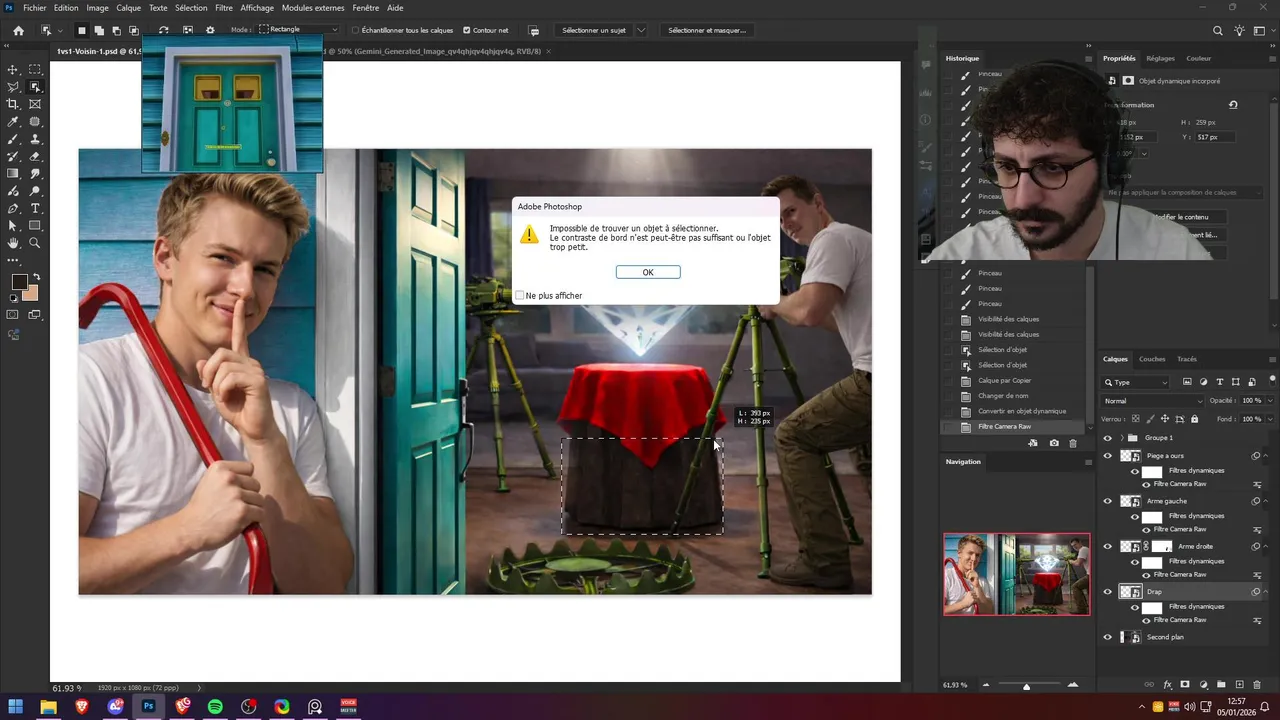1280x720 pixels.
Task: Enable 'Échantillonner tous les calques' checkbox
Action: (x=355, y=30)
